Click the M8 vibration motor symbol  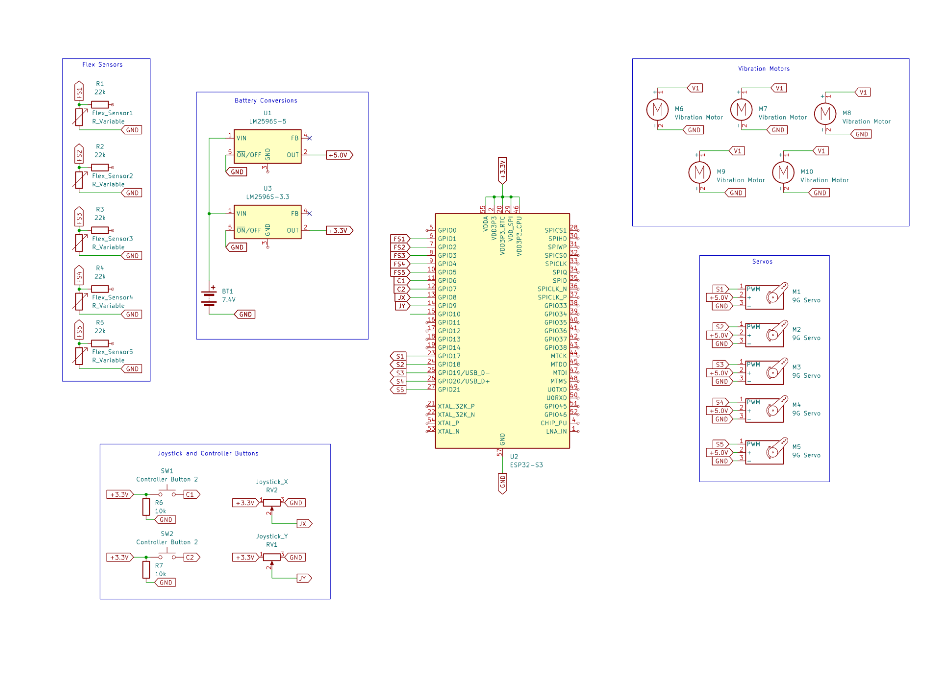825,114
